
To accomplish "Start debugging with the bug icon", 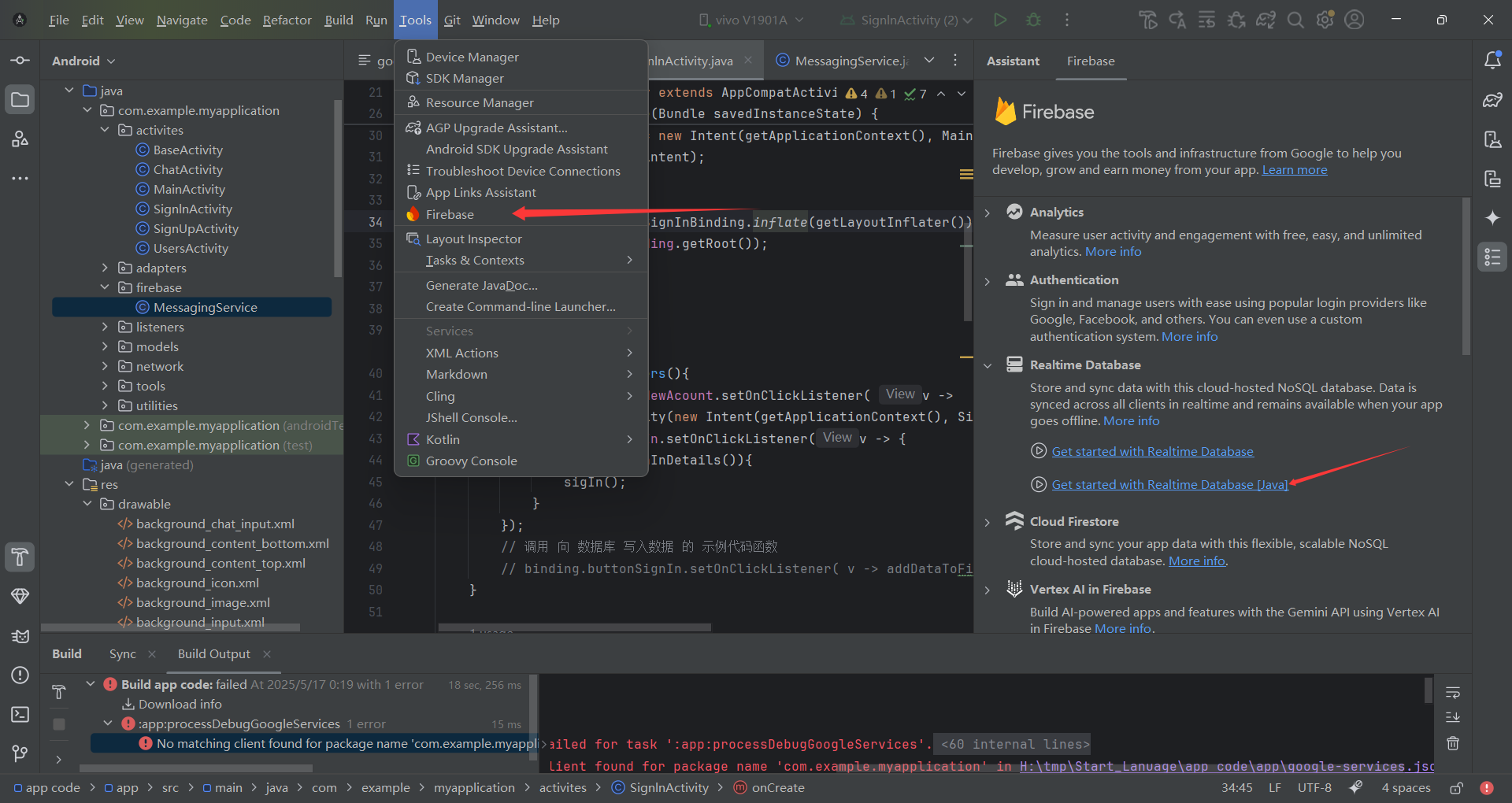I will coord(1033,20).
